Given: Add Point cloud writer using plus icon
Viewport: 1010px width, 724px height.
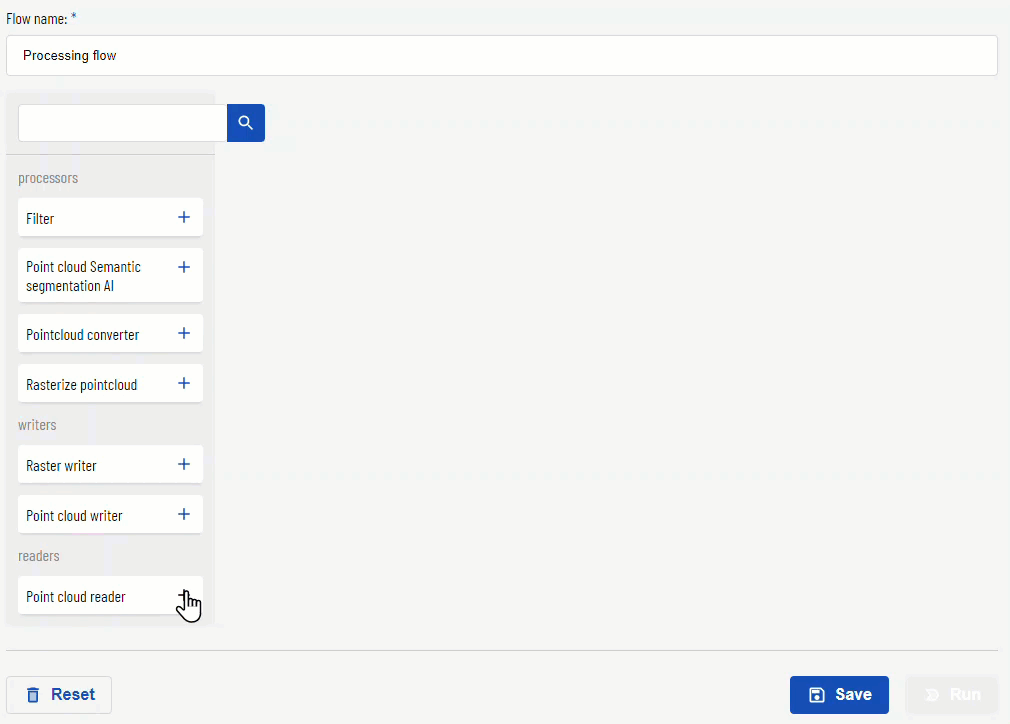Looking at the screenshot, I should pos(184,514).
